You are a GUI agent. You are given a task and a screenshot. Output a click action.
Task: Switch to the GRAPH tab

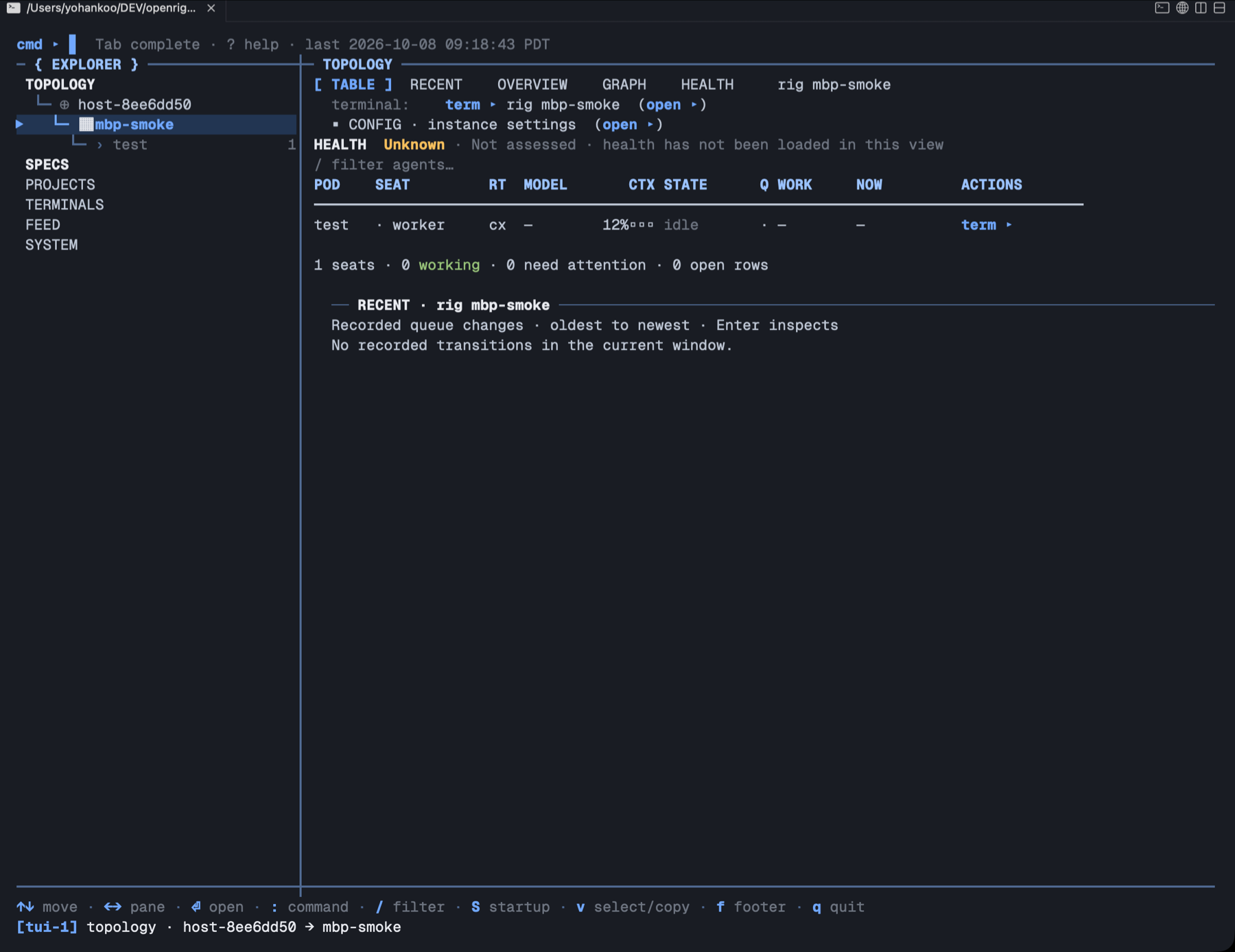[624, 84]
